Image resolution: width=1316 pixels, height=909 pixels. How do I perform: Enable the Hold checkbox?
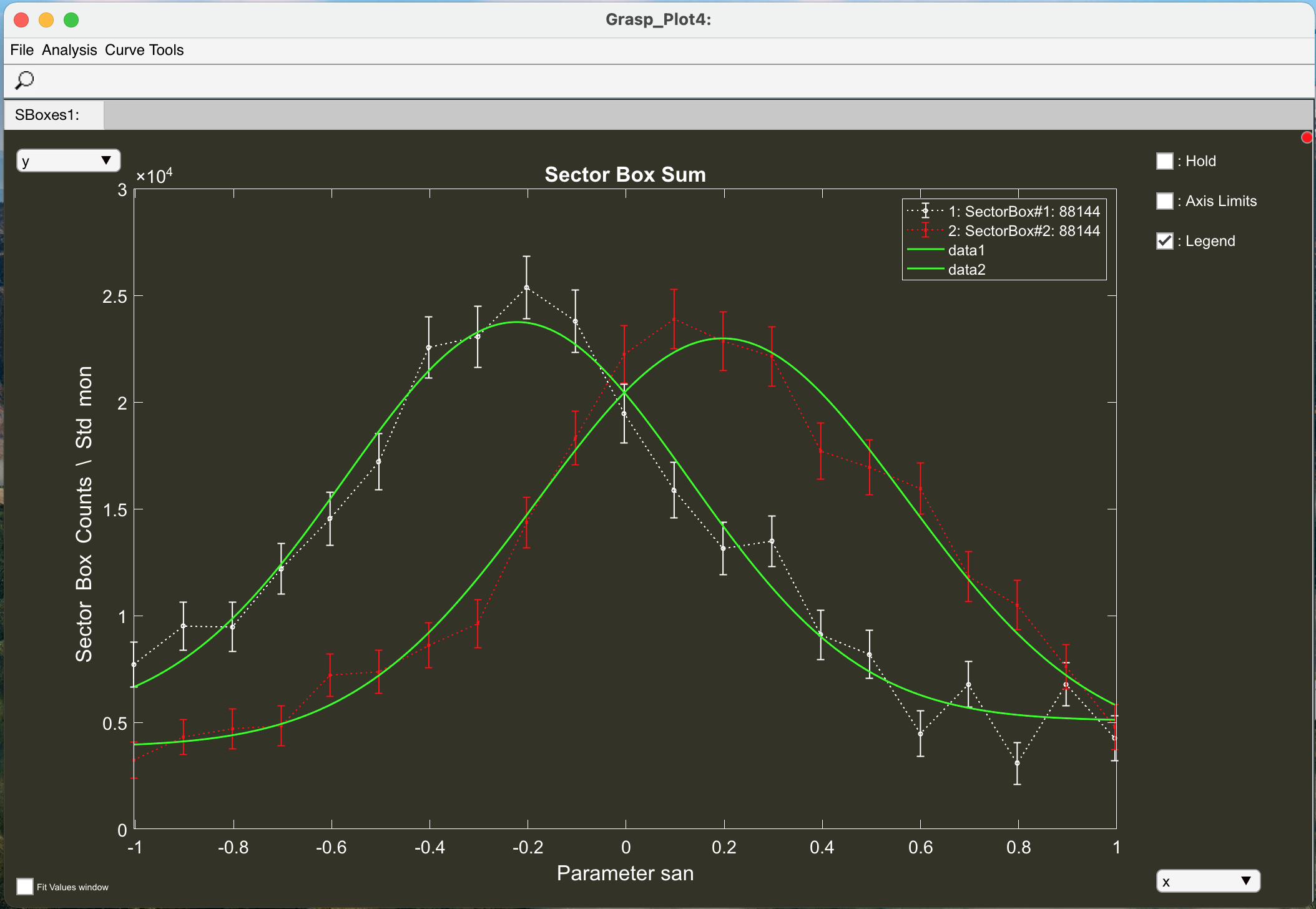pos(1164,161)
